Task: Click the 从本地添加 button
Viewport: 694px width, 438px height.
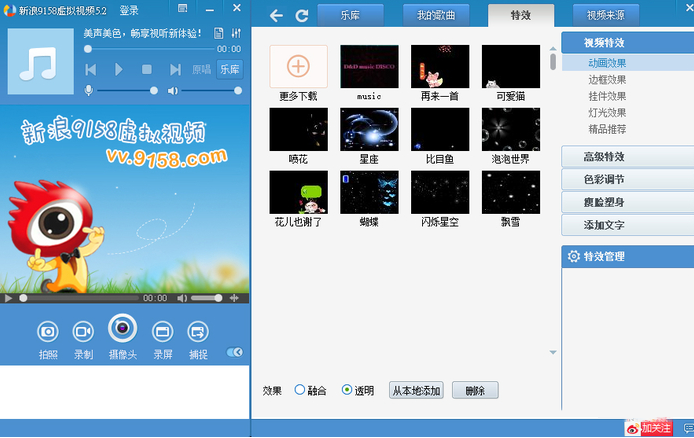Action: (x=416, y=390)
